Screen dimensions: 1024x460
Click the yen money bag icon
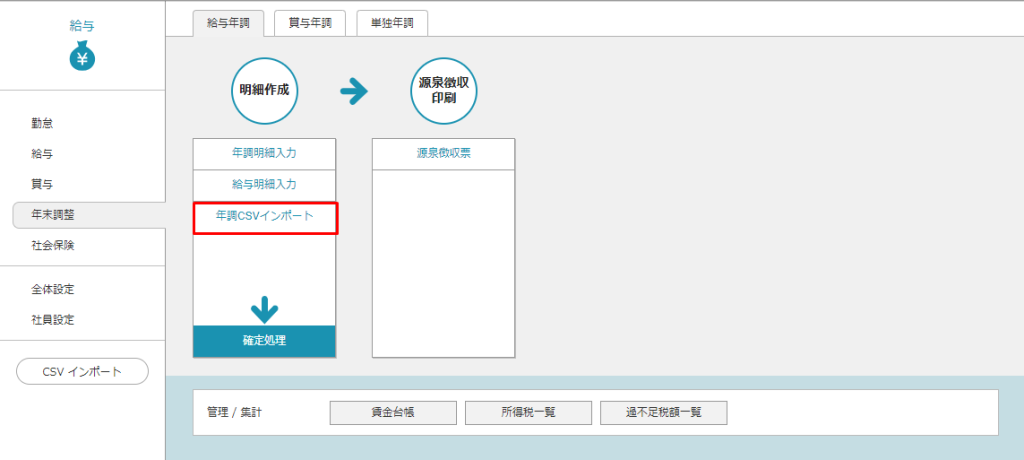(82, 55)
